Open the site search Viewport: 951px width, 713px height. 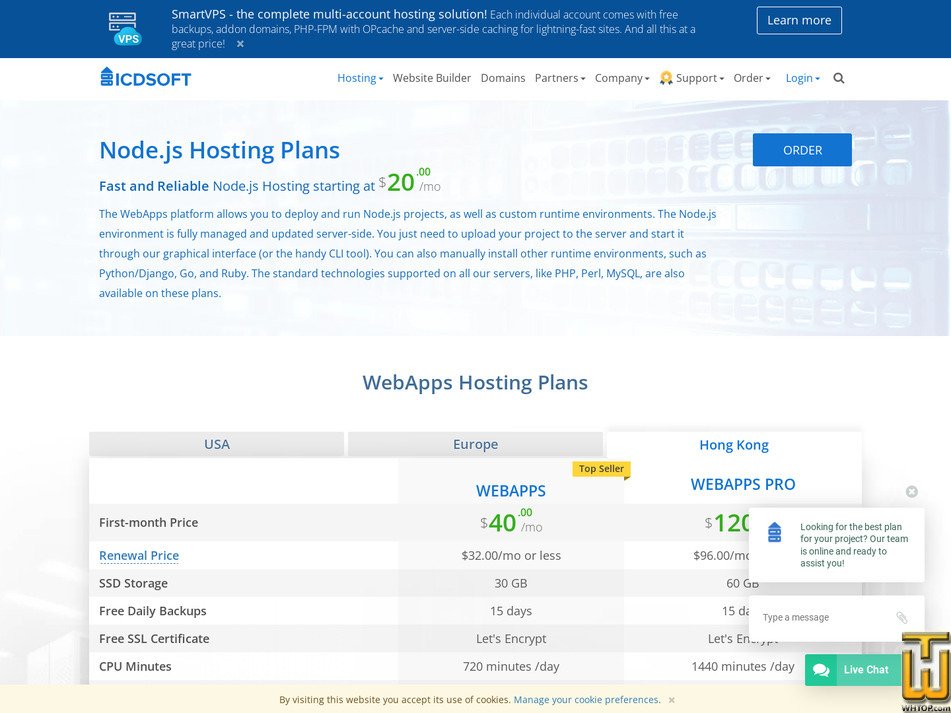point(838,78)
